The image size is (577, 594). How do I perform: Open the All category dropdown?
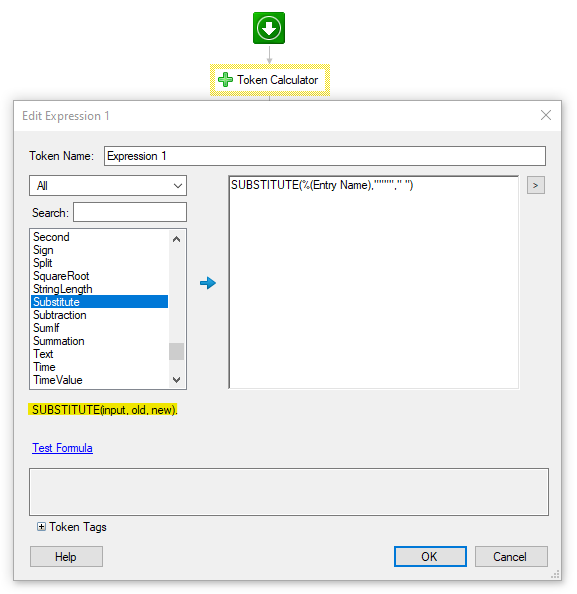(108, 186)
